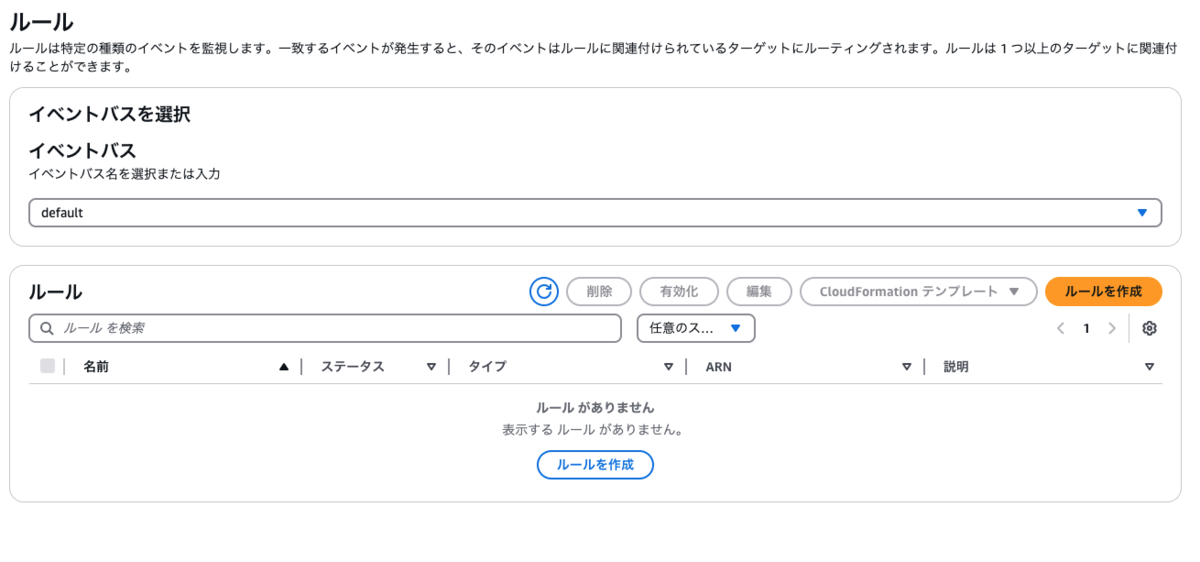Click the ルール がありません message
Viewport: 1200px width, 562px height.
[x=595, y=408]
